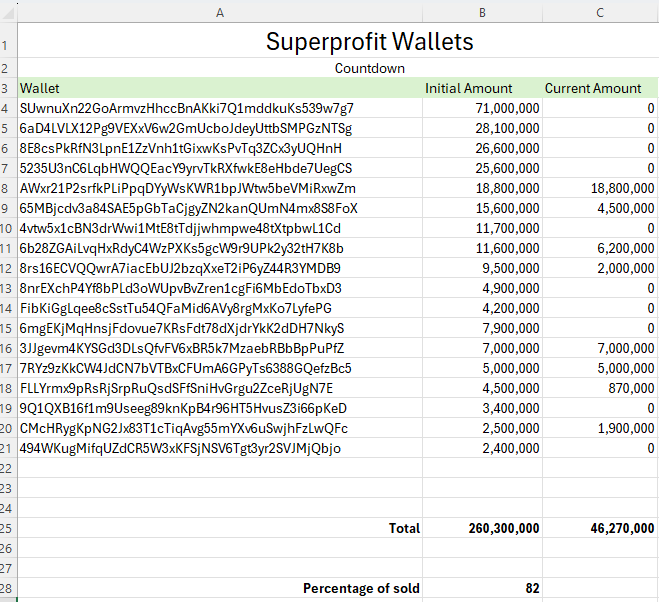The height and width of the screenshot is (602, 659).
Task: Select column B header
Action: click(x=482, y=13)
